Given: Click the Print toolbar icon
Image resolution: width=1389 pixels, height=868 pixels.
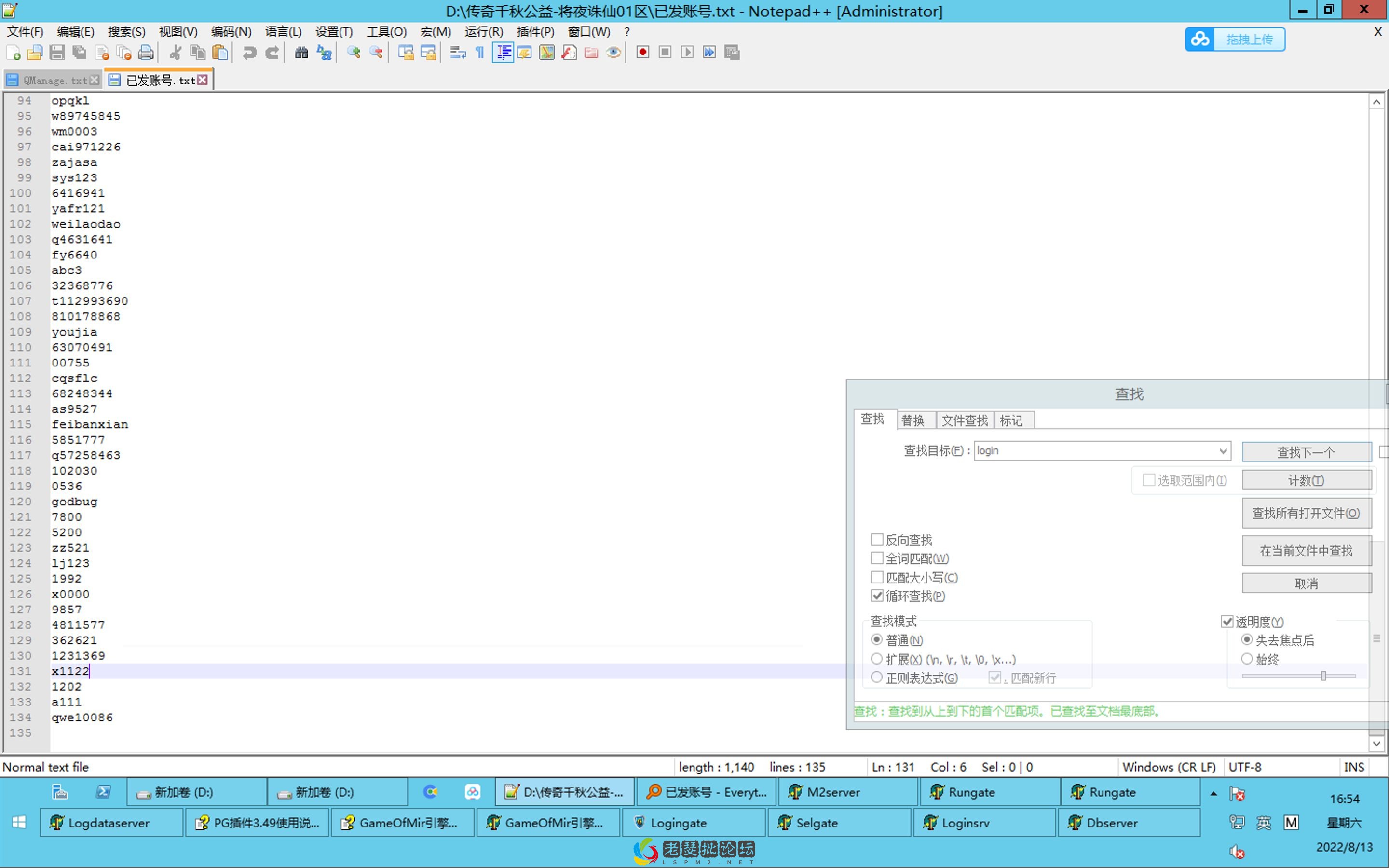Looking at the screenshot, I should pos(146,53).
